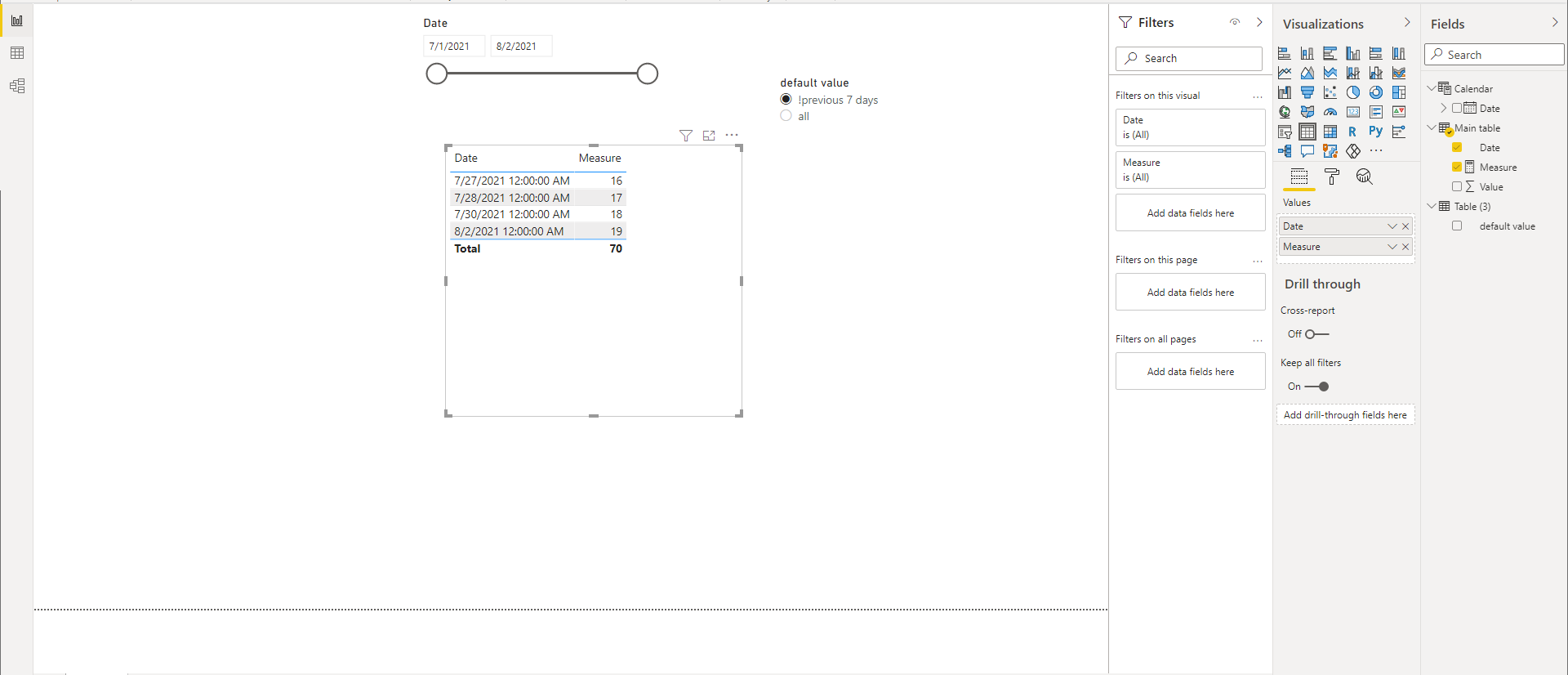Screen dimensions: 1568x675
Task: Select the gauge visualization
Action: point(1330,112)
